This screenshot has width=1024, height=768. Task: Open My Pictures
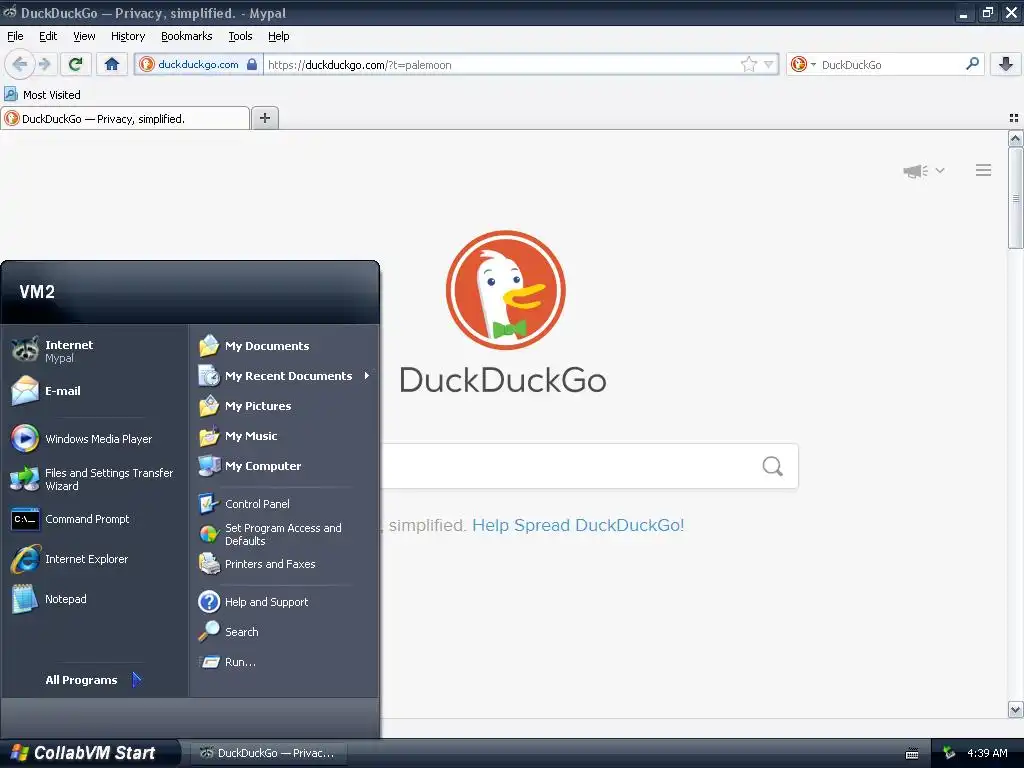[x=285, y=406]
